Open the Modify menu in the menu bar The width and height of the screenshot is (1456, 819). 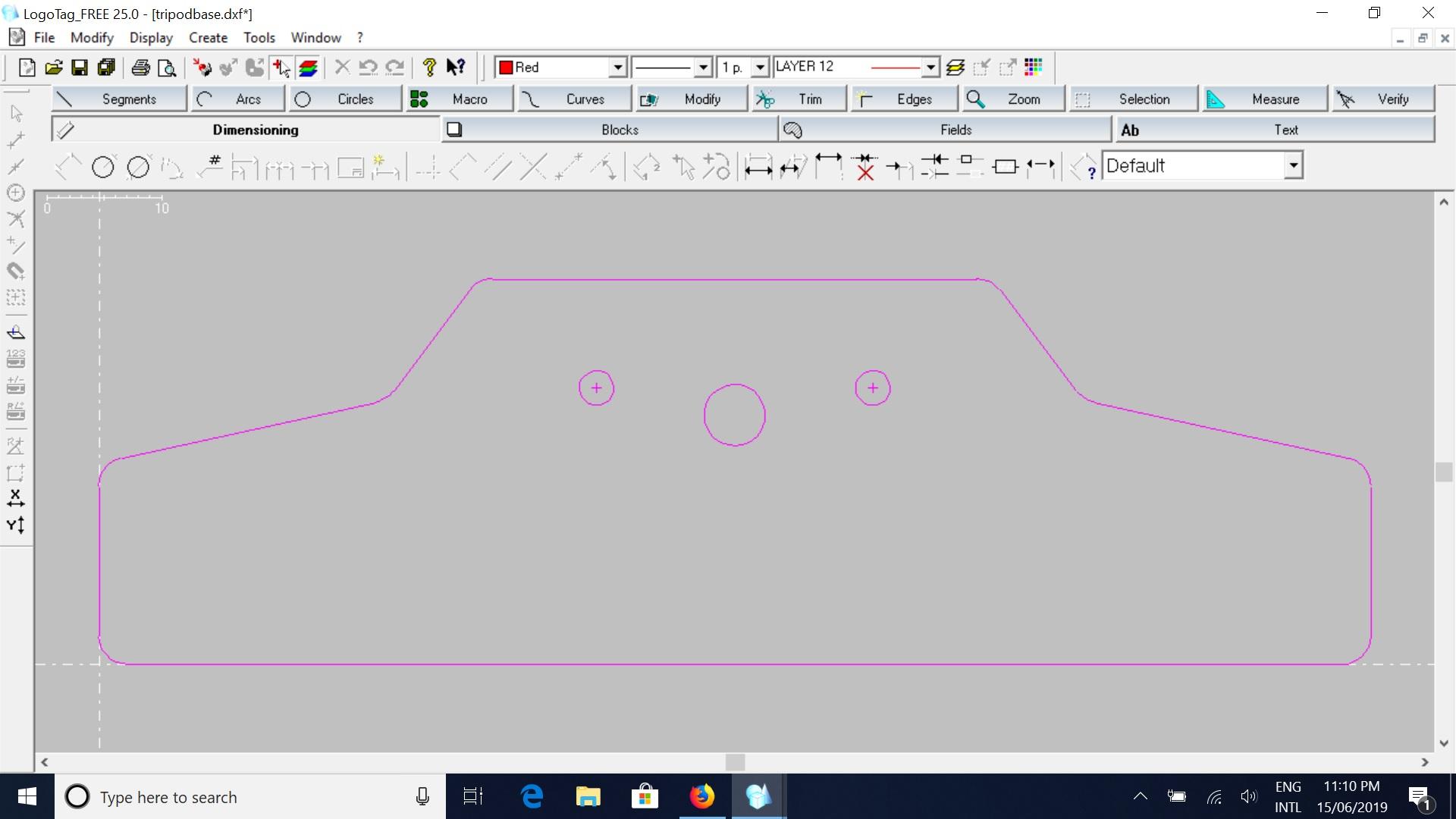click(92, 37)
